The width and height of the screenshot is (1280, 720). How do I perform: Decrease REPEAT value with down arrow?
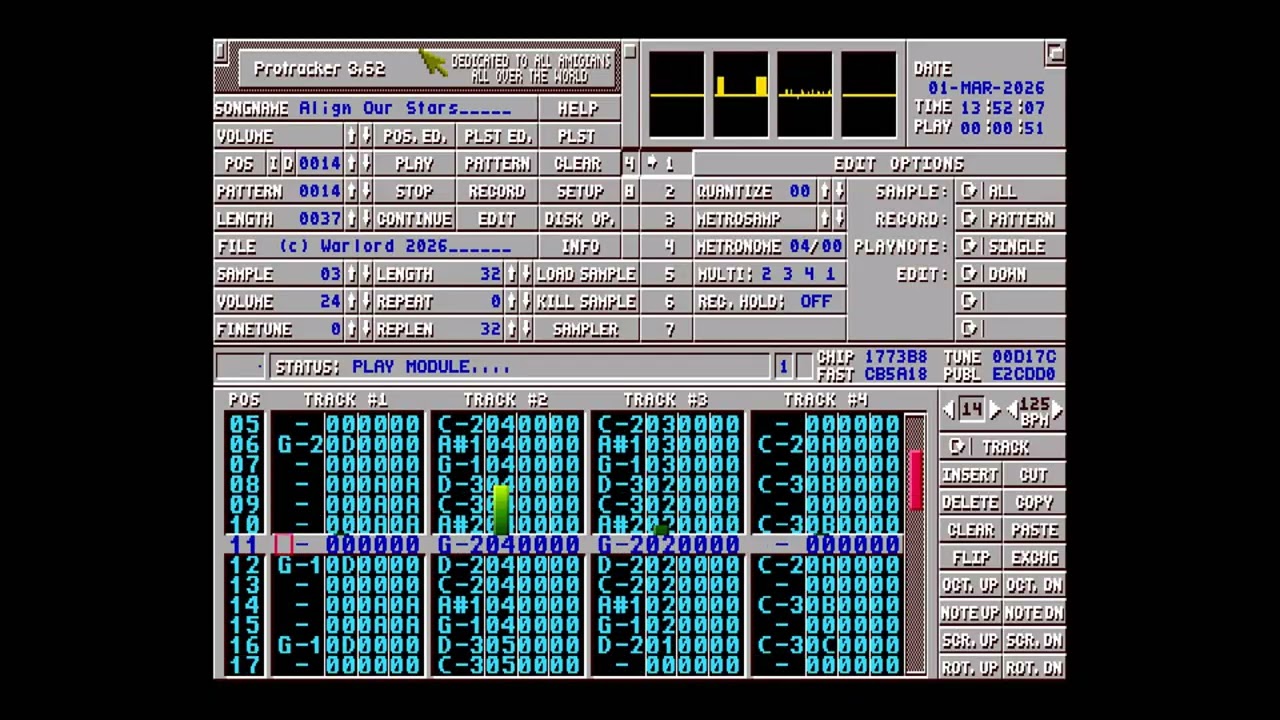[x=526, y=301]
